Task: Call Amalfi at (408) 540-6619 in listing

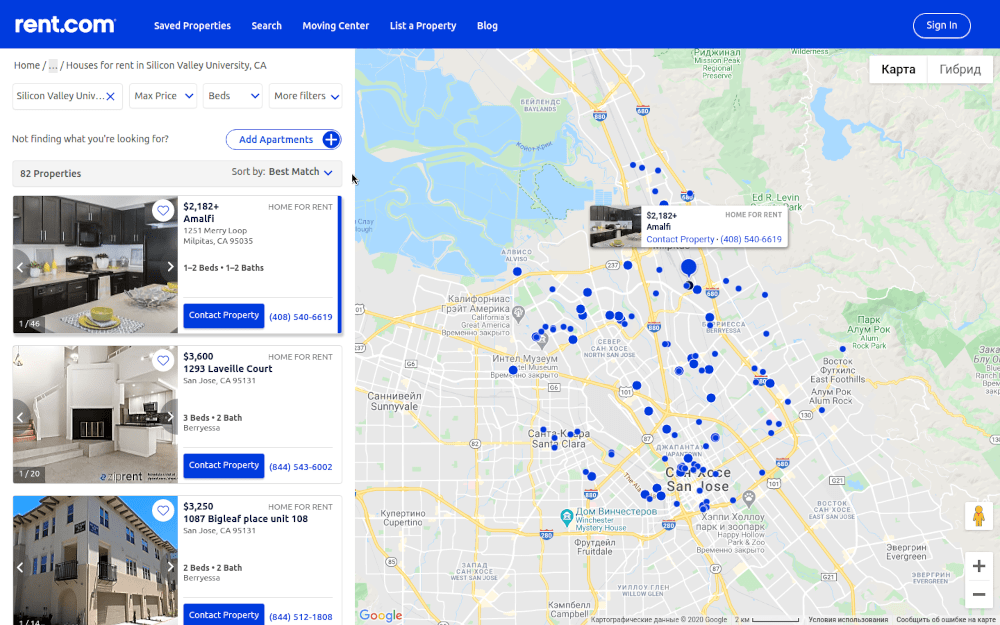Action: tap(300, 317)
